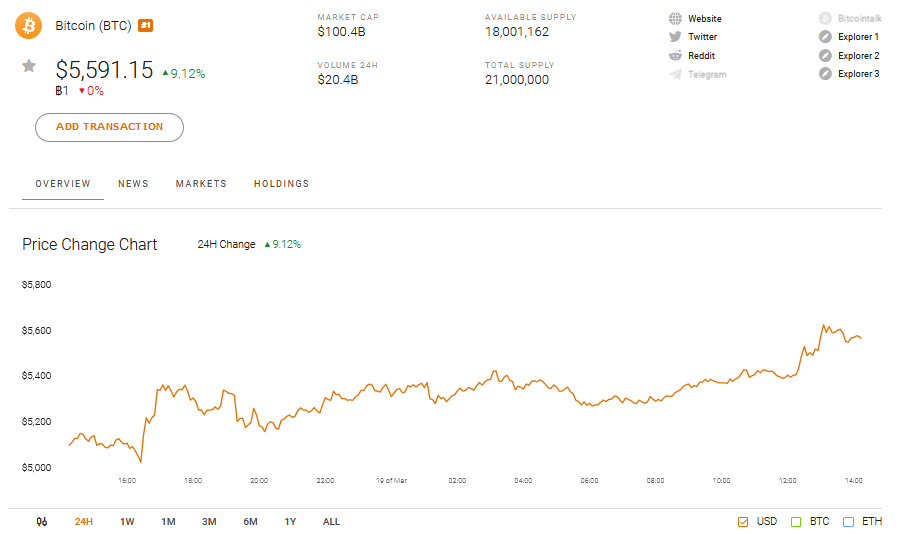Image resolution: width=914 pixels, height=534 pixels.
Task: Switch to the Markets tab
Action: [201, 184]
